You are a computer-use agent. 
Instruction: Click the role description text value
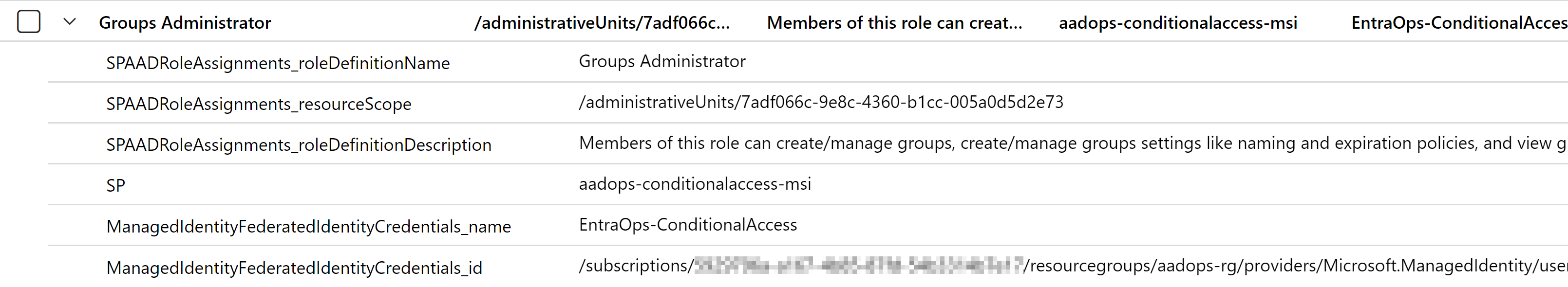click(x=1073, y=143)
